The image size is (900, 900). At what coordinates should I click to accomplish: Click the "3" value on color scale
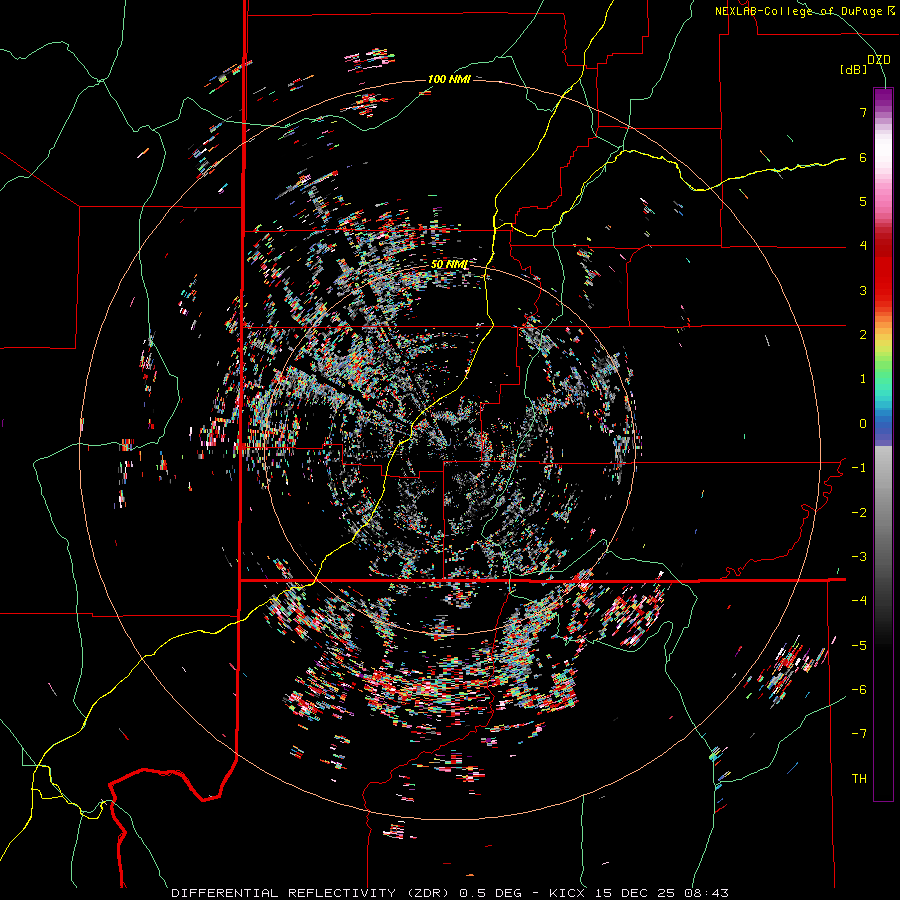863,290
